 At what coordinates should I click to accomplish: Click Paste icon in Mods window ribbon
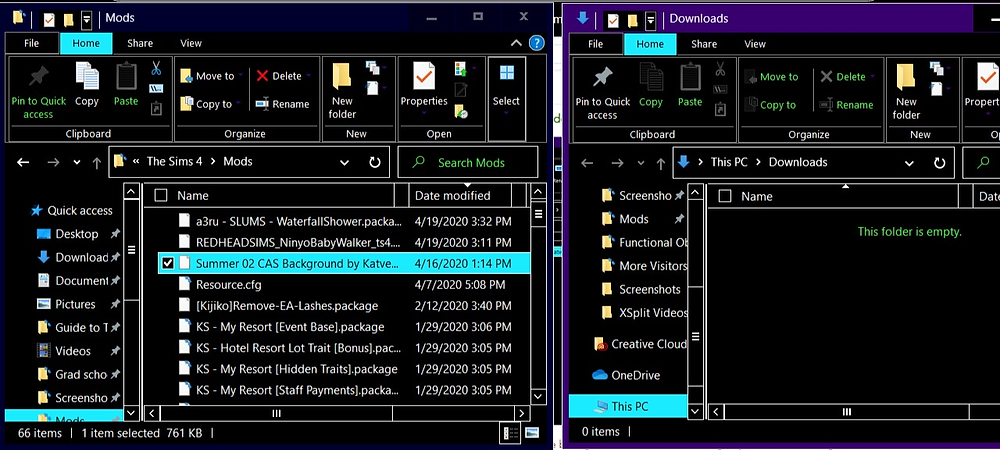coord(126,84)
